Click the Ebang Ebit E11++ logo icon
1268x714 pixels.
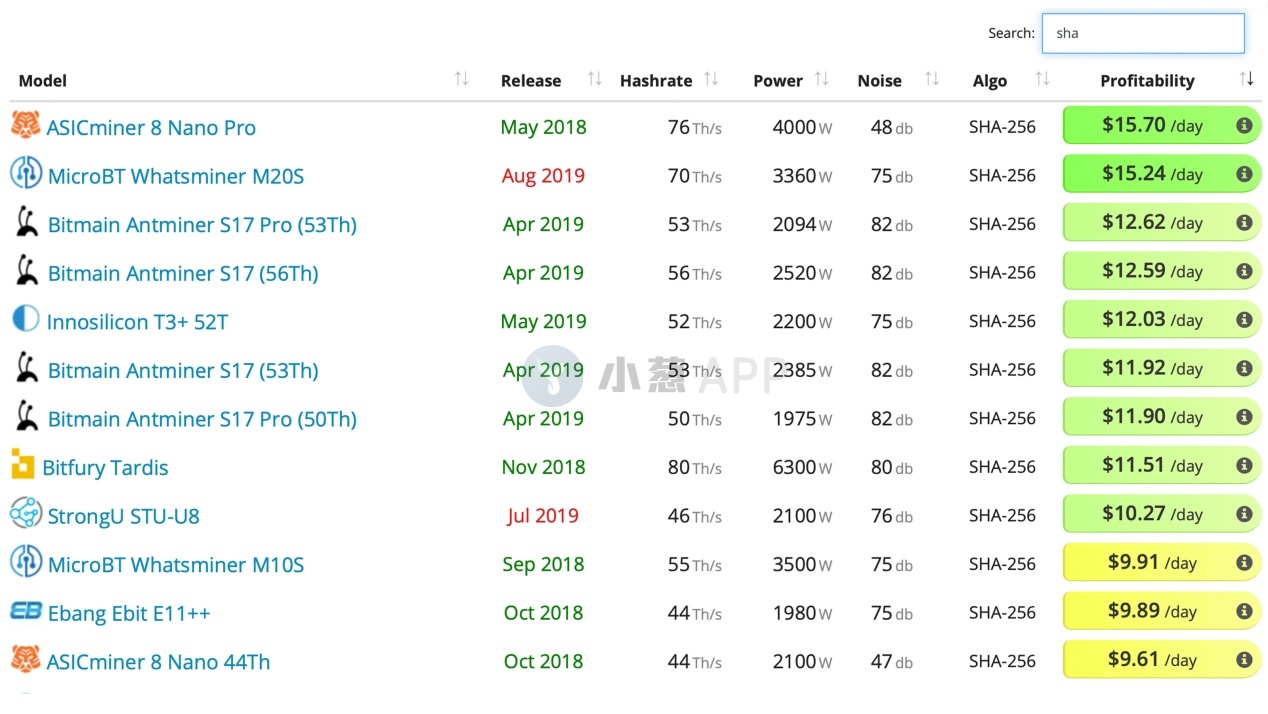point(26,610)
